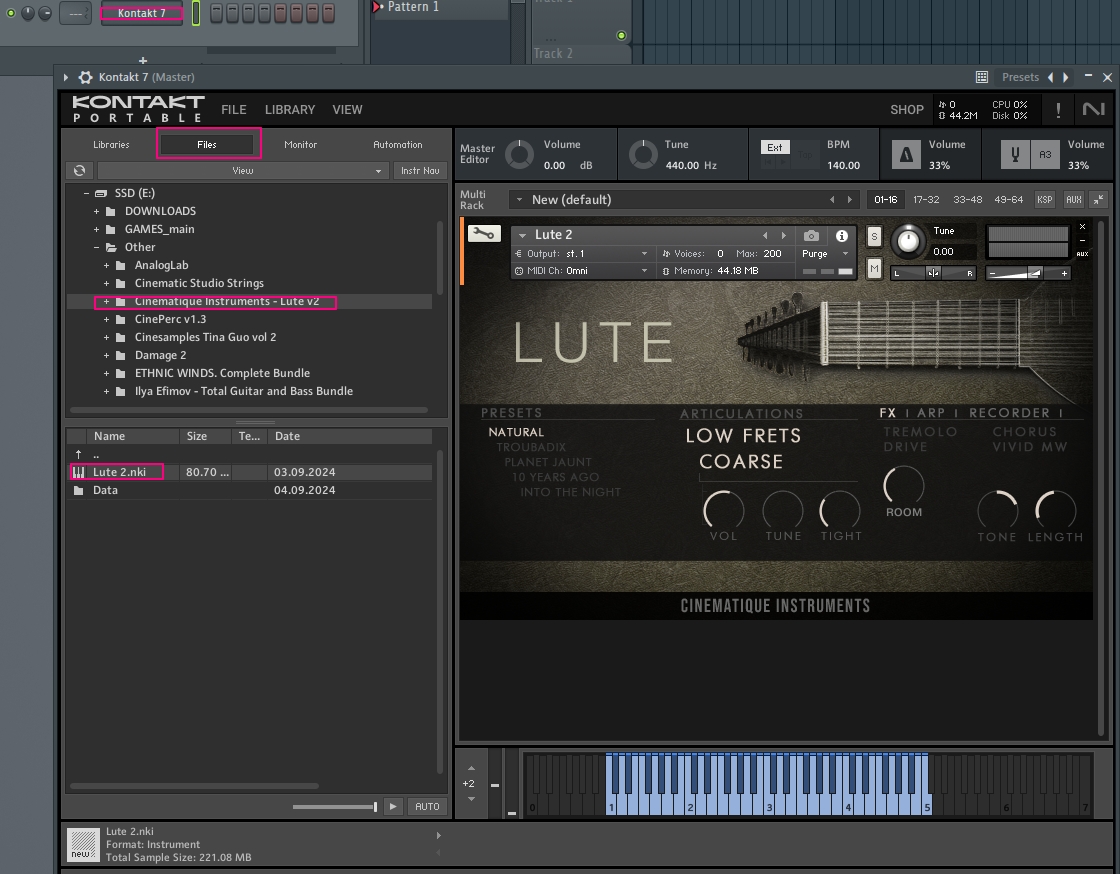
Task: Select the Lute 2.nki file
Action: pyautogui.click(x=119, y=472)
